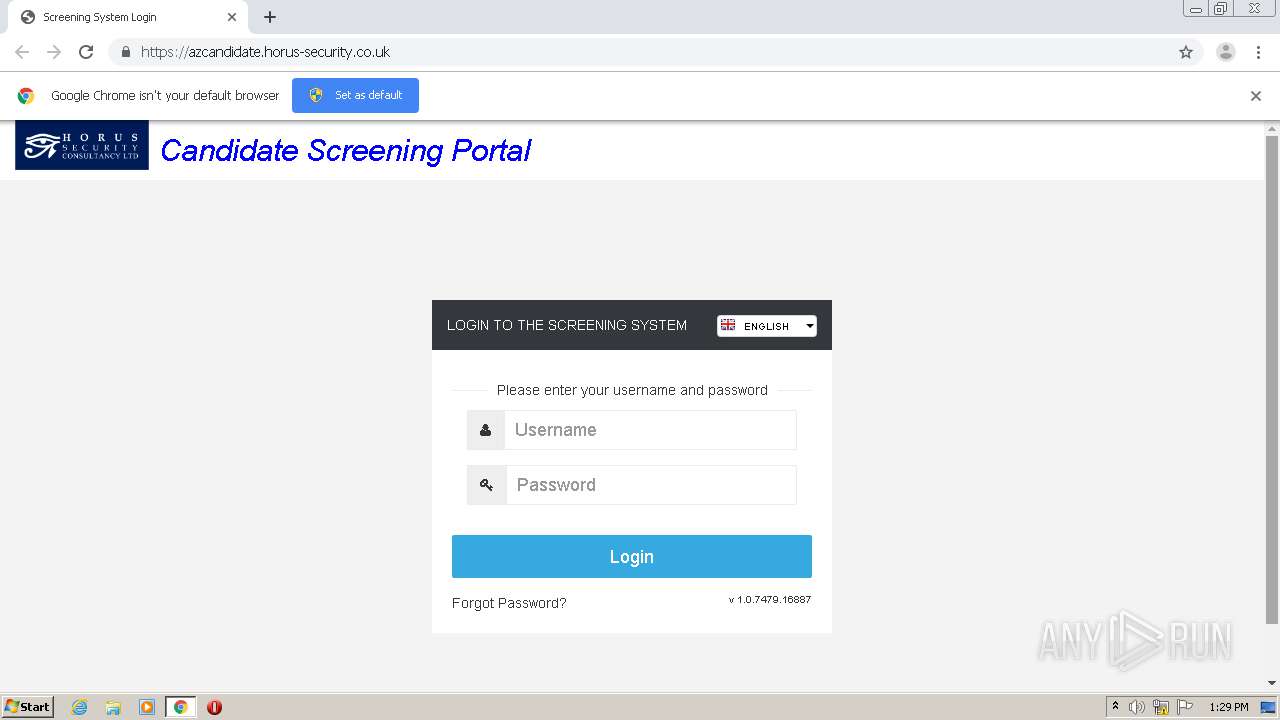Screen dimensions: 1280x720
Task: Show hidden system tray icons
Action: [x=1116, y=707]
